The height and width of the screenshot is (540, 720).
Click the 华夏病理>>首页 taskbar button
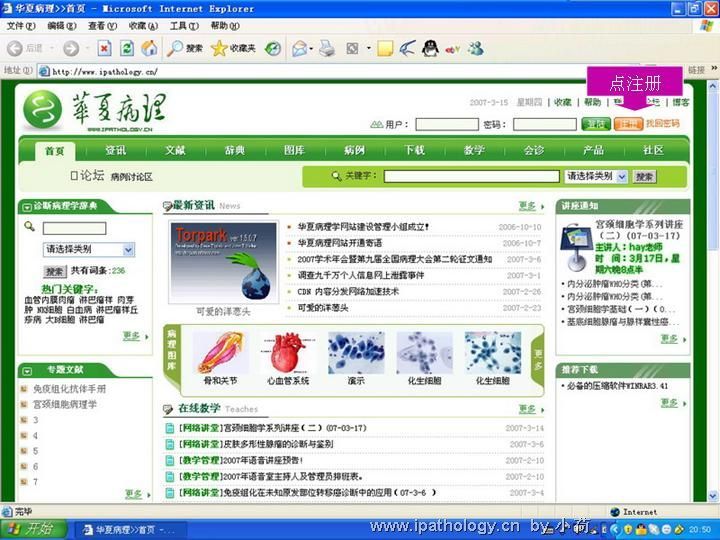[x=130, y=530]
